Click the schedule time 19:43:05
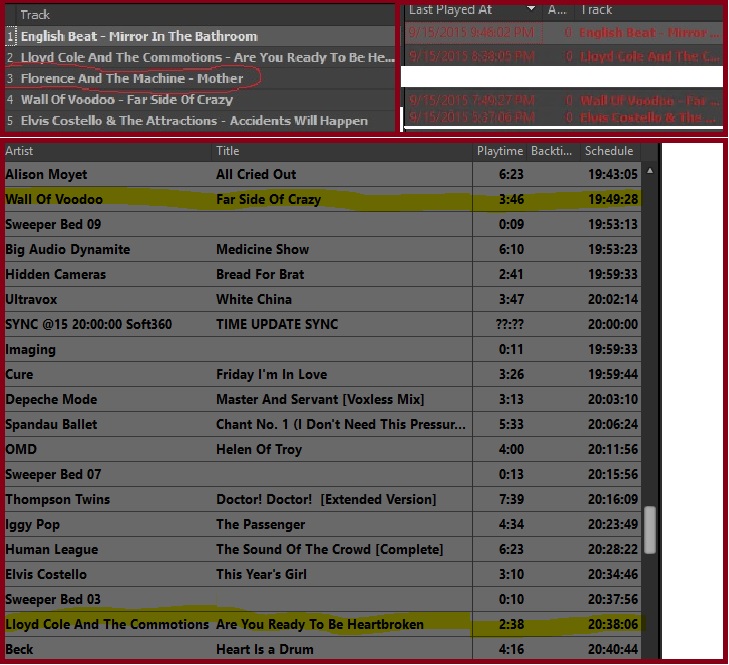 tap(613, 174)
